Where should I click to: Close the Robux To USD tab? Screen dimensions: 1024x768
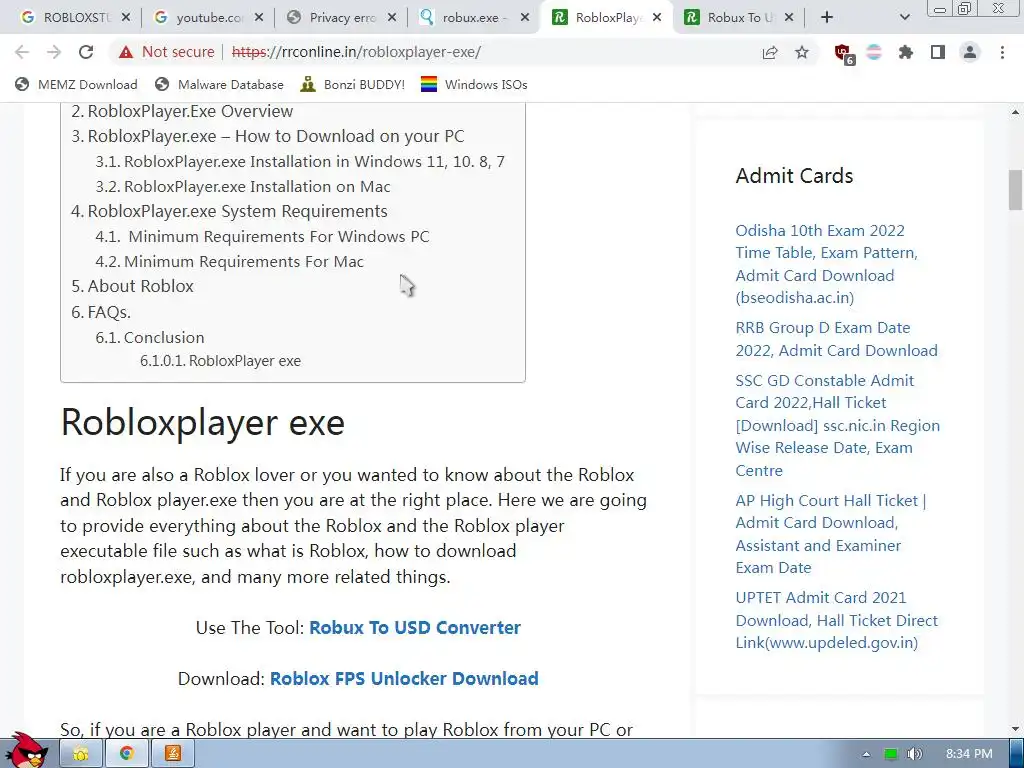[x=789, y=18]
